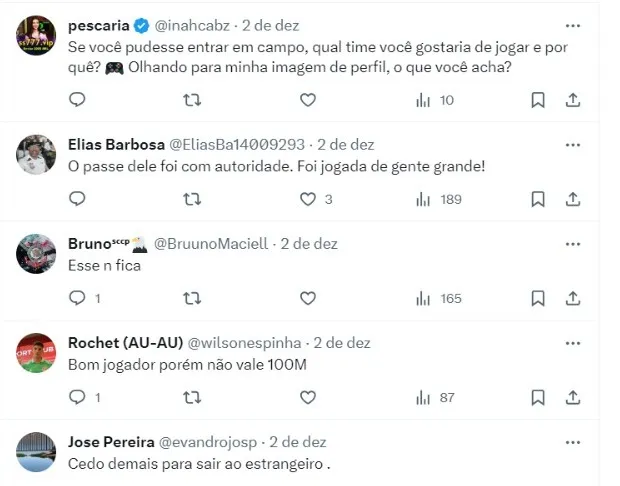Share Elias Barbosa's tweet
Screen dimensions: 620x486
[573, 199]
